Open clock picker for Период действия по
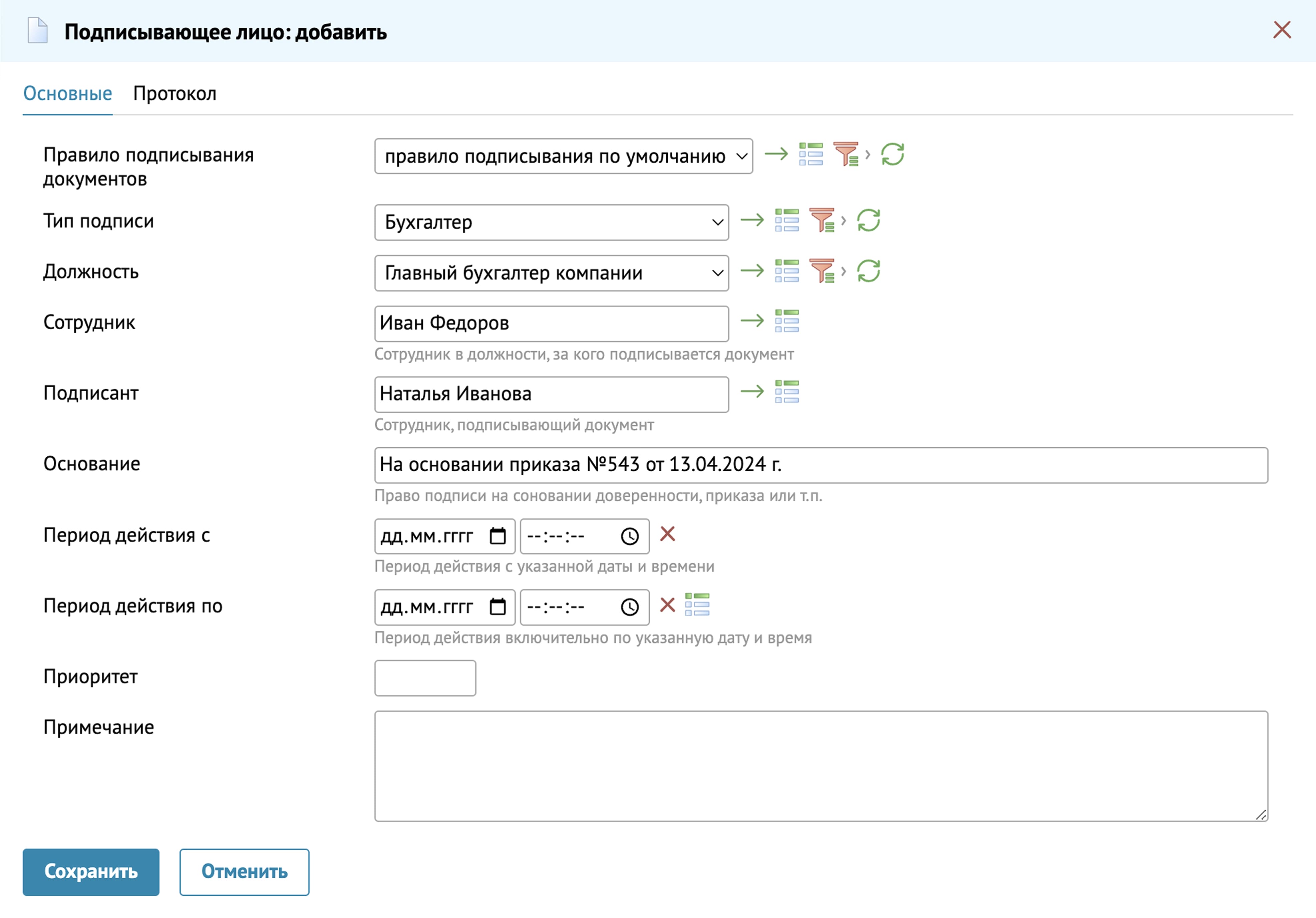 tap(630, 607)
